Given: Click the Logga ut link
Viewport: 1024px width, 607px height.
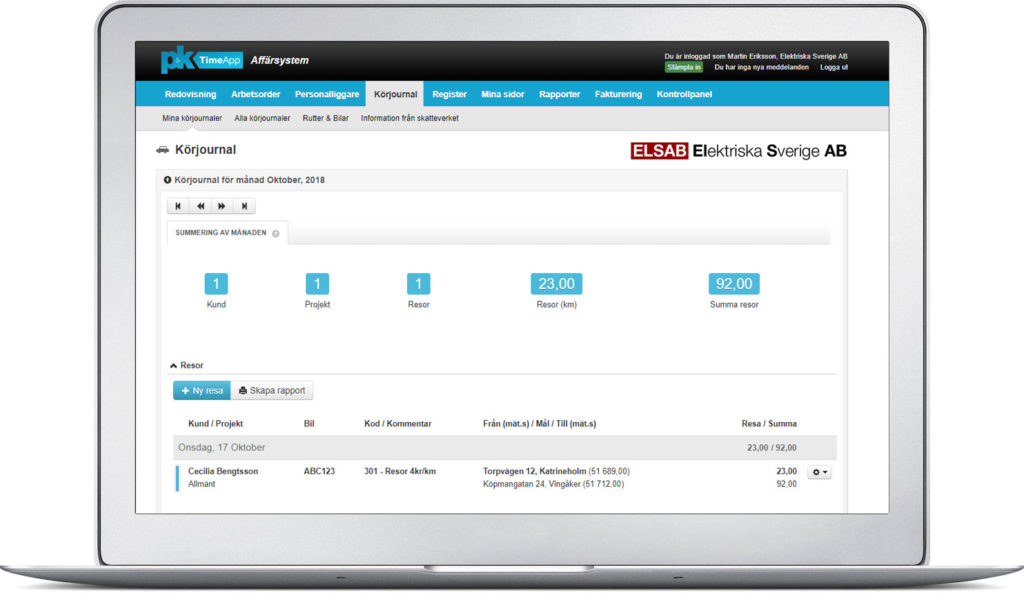Looking at the screenshot, I should tap(833, 67).
